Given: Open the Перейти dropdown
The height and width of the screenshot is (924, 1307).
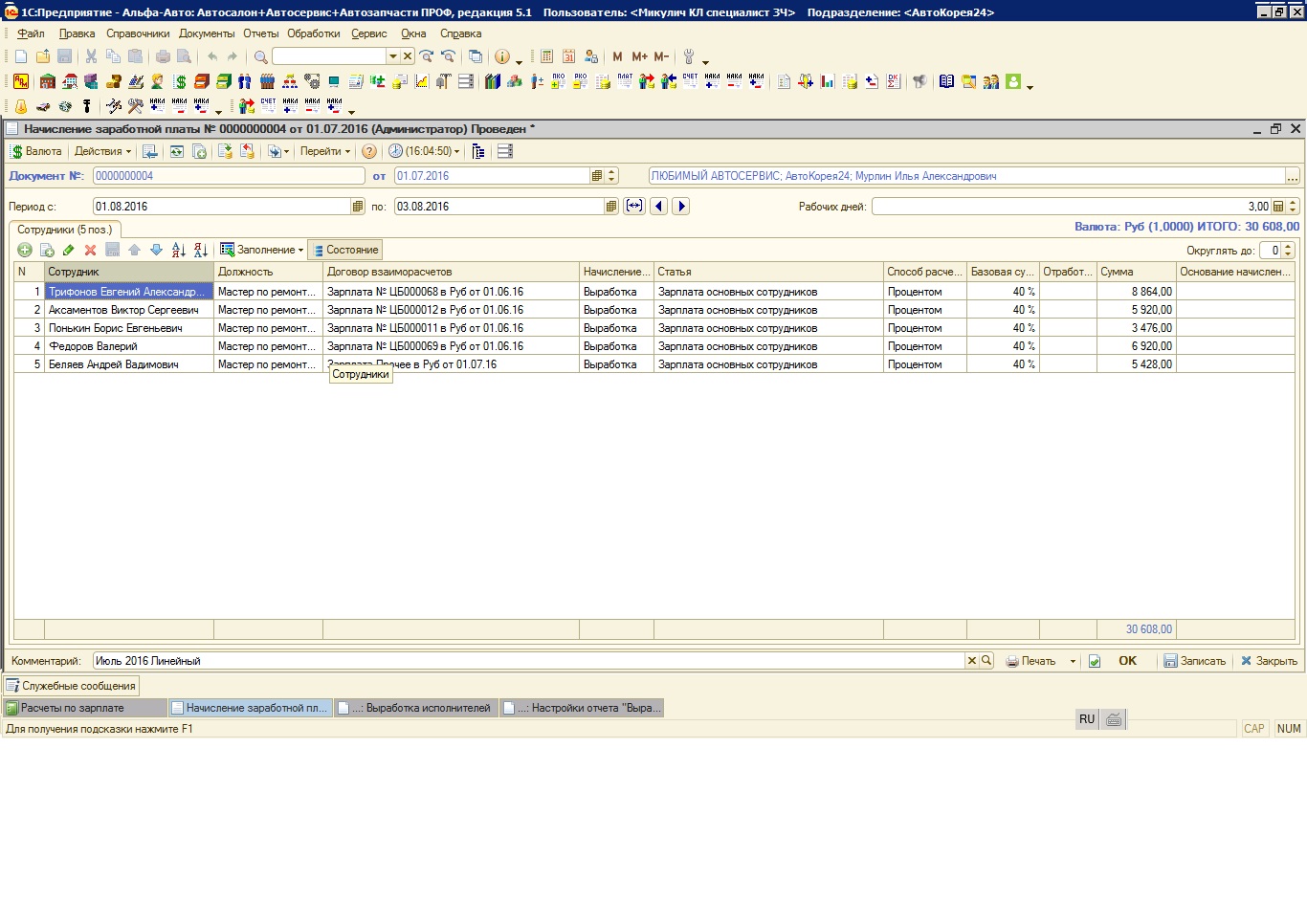Looking at the screenshot, I should pos(325,151).
